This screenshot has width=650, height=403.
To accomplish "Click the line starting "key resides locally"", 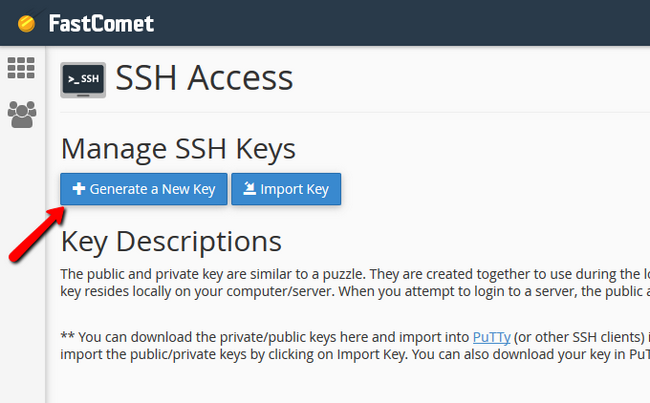I will click(350, 290).
